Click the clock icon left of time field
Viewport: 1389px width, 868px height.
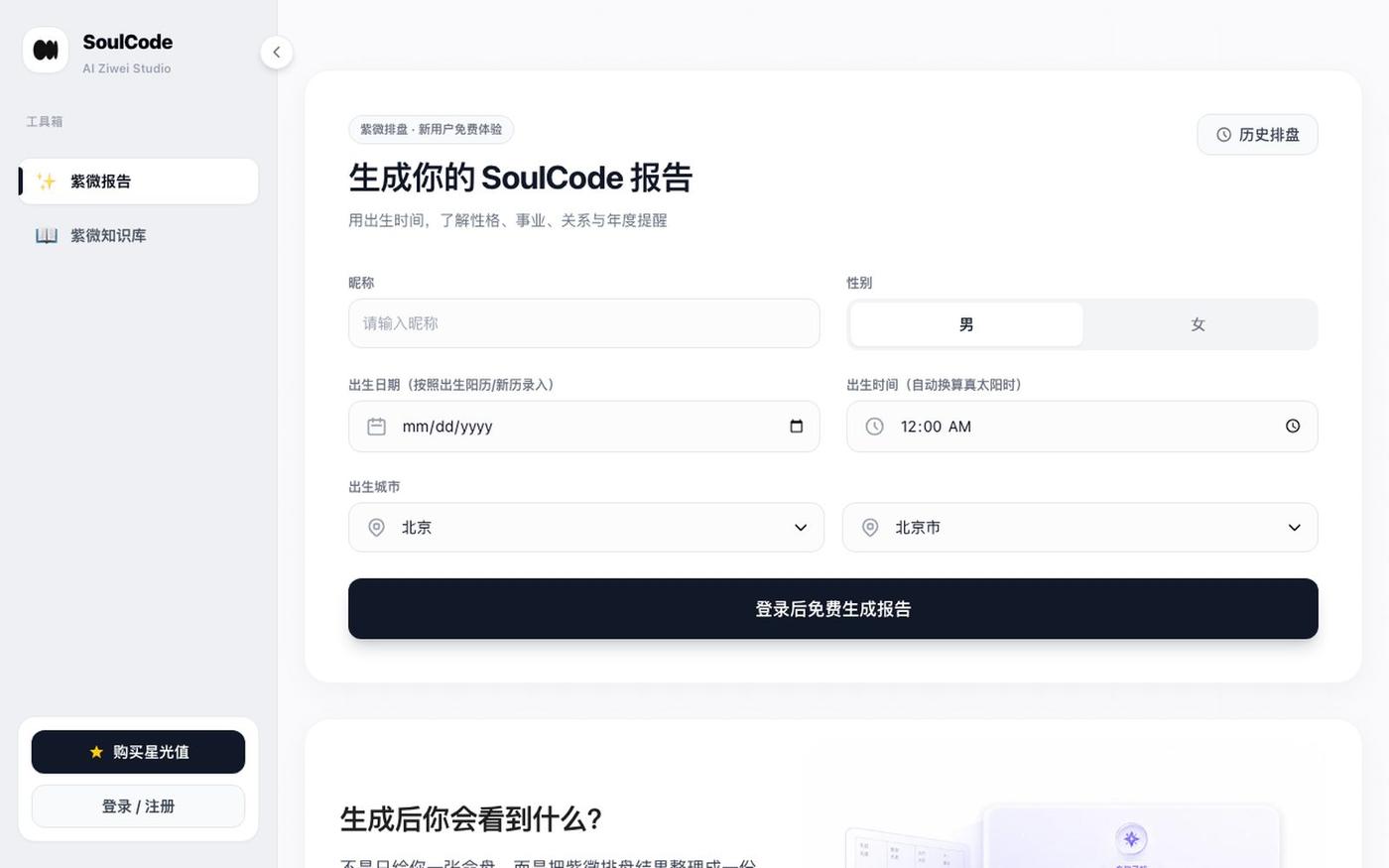[874, 427]
